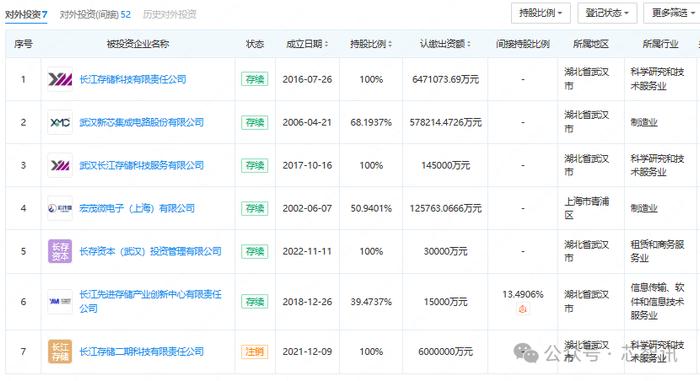
Task: Click the date 2022-11-11
Action: click(307, 251)
